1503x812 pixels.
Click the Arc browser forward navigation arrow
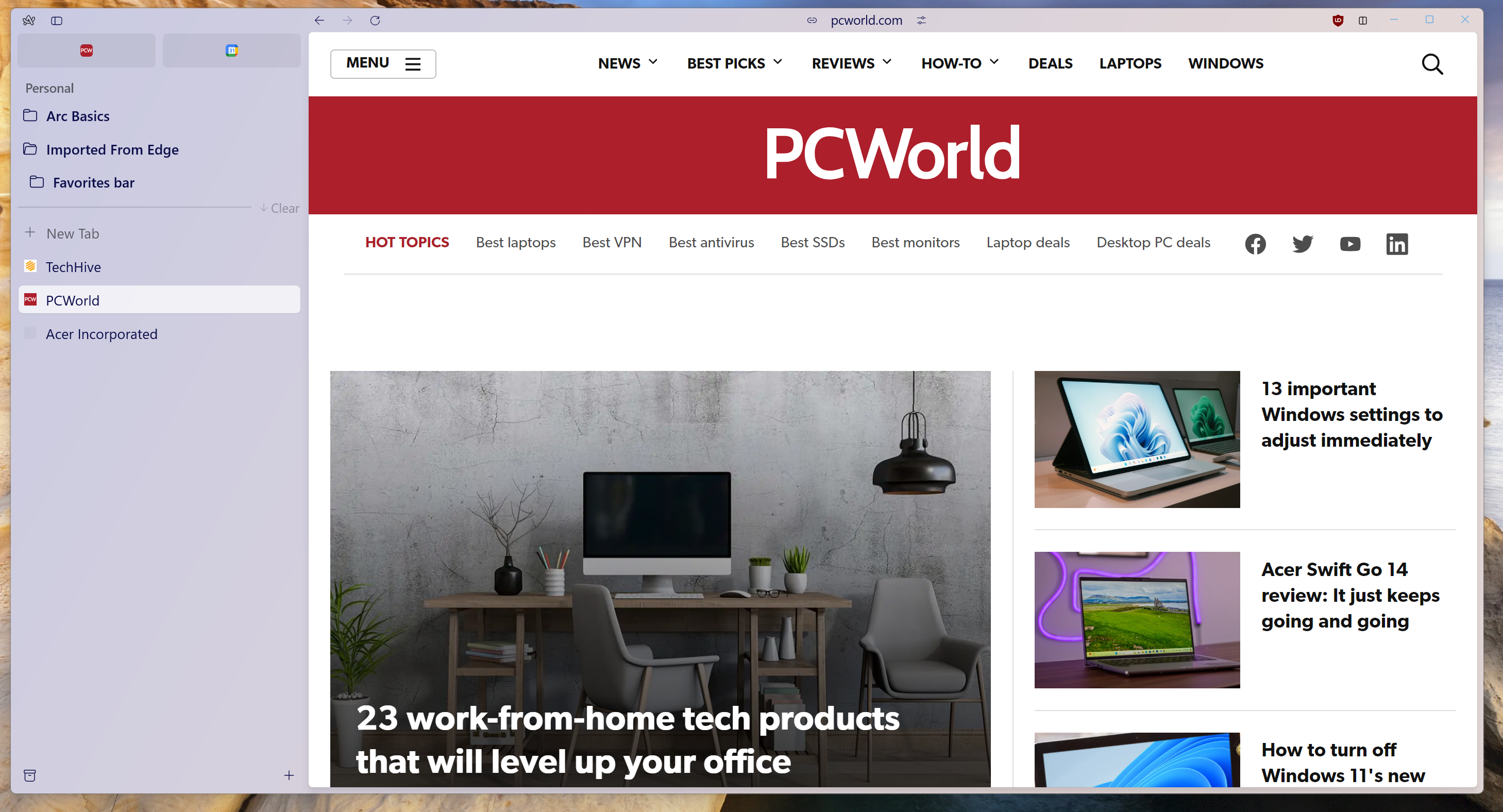pos(348,19)
